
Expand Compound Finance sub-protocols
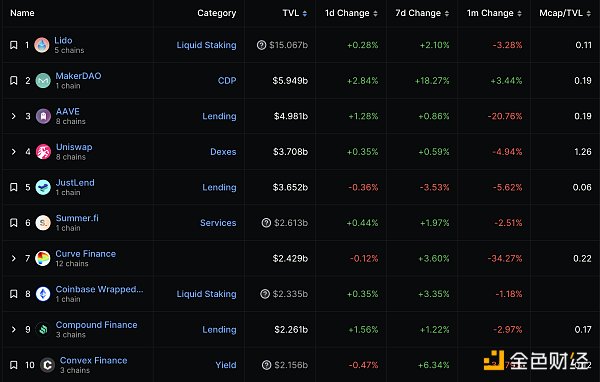click(x=13, y=330)
